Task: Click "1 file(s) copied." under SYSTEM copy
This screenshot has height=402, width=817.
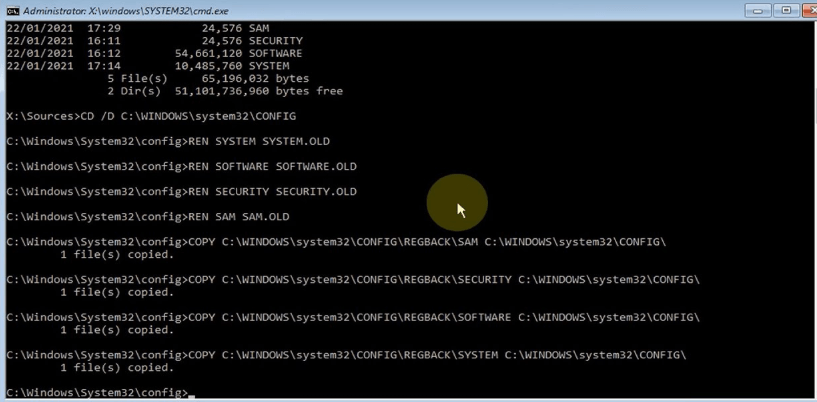Action: click(x=117, y=368)
